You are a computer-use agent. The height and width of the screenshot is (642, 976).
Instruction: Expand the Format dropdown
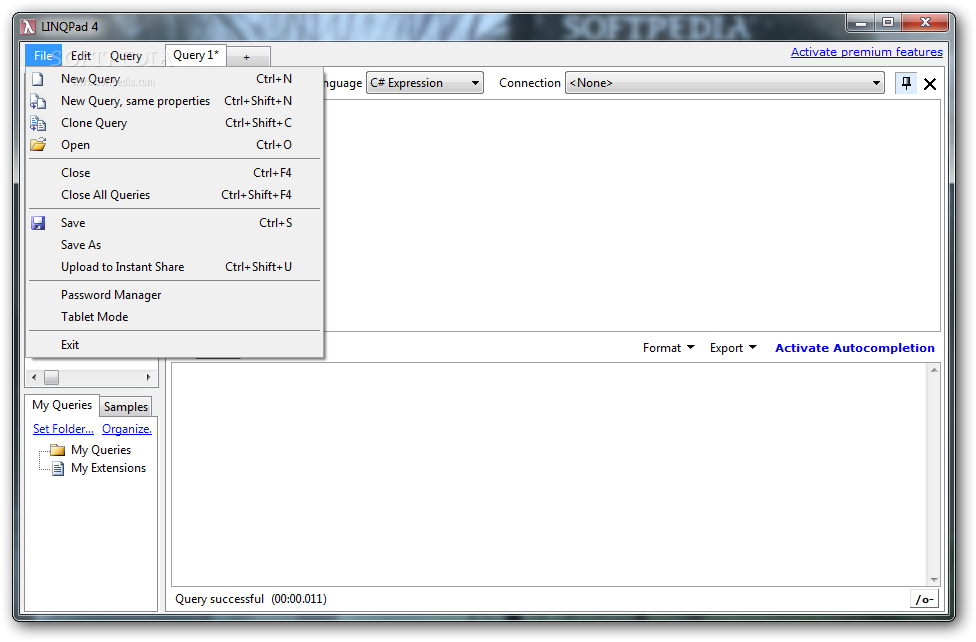pos(669,348)
